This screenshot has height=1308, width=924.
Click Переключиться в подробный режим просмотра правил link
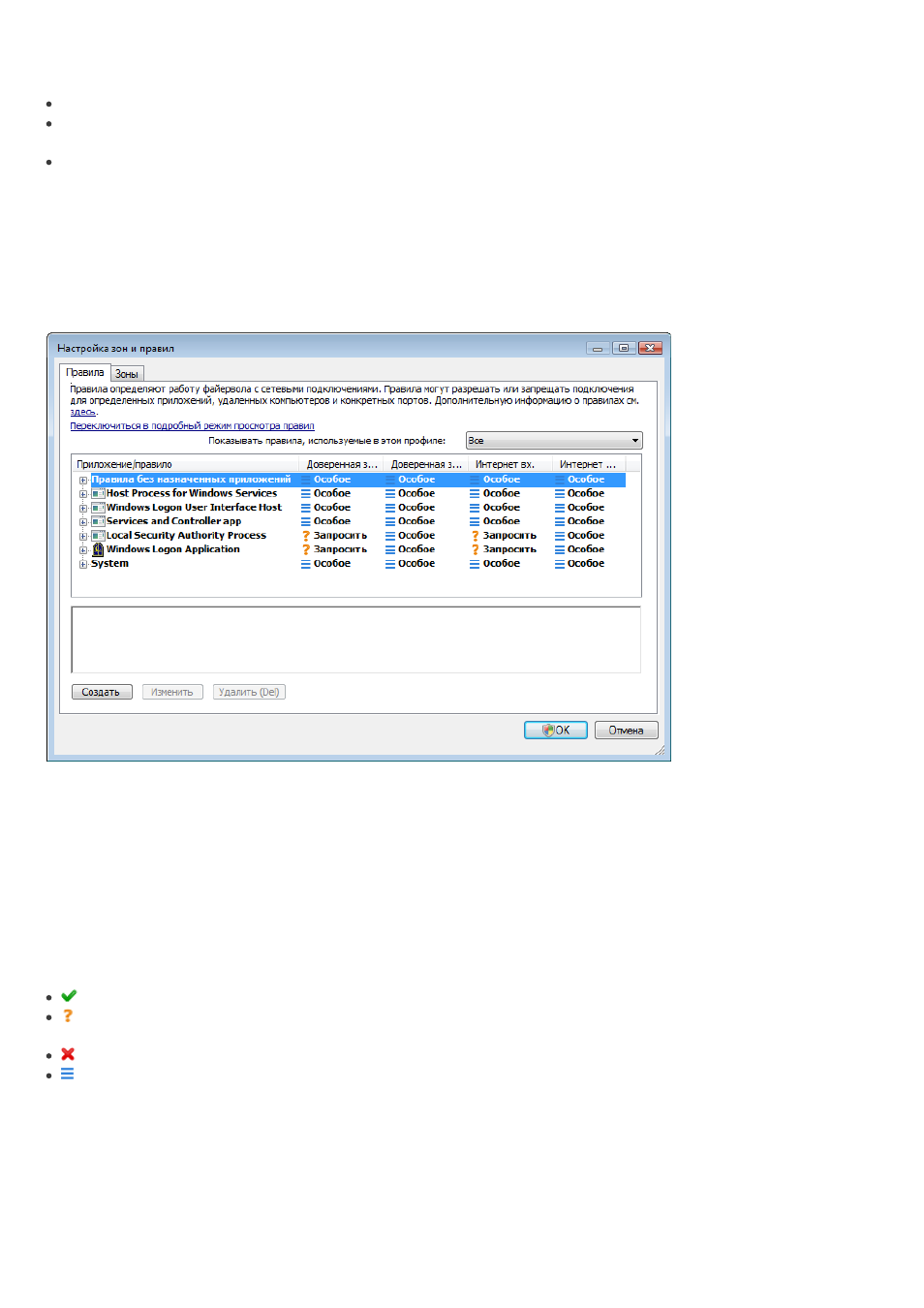tap(192, 426)
